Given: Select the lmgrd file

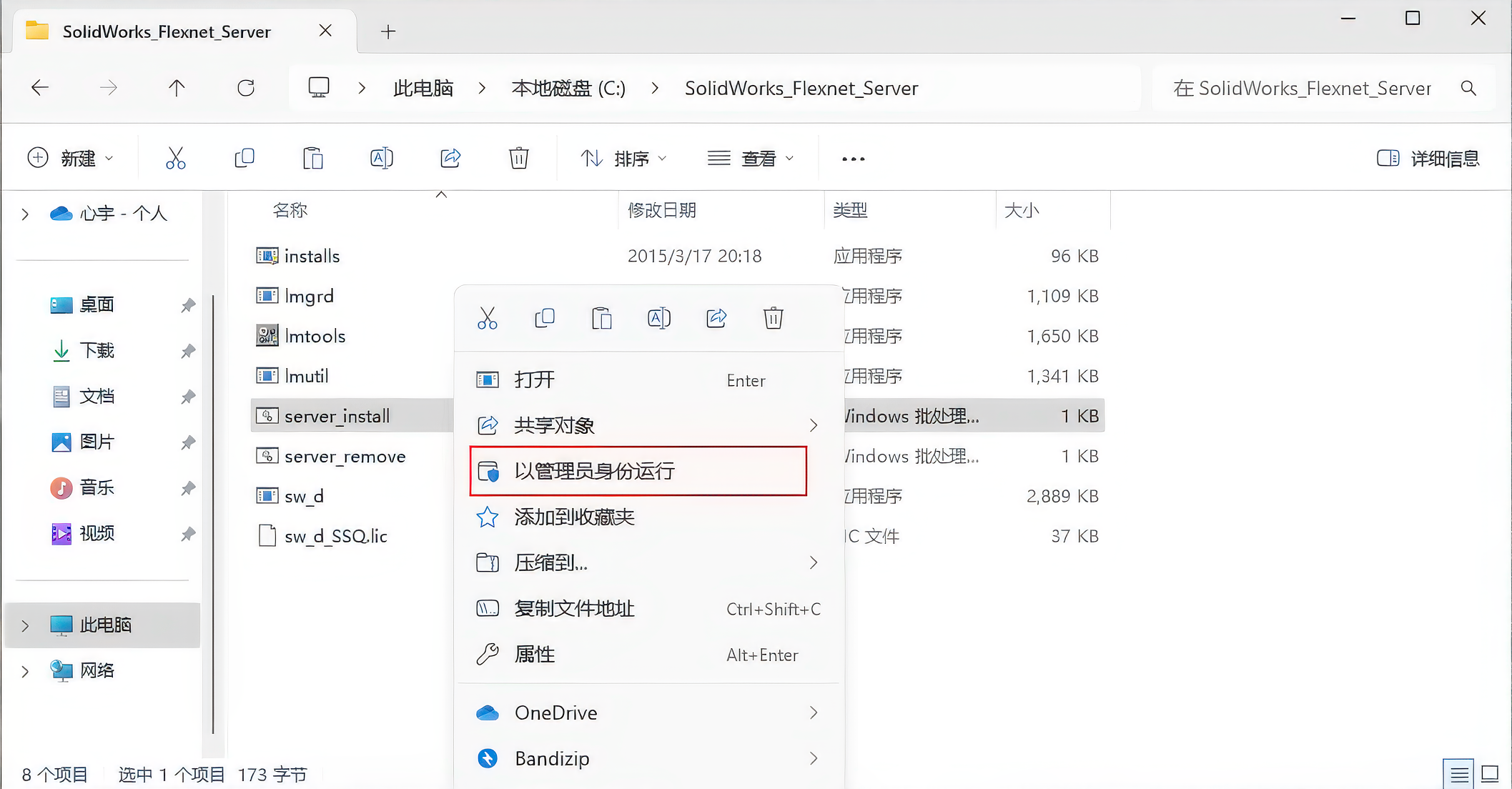Looking at the screenshot, I should point(309,296).
